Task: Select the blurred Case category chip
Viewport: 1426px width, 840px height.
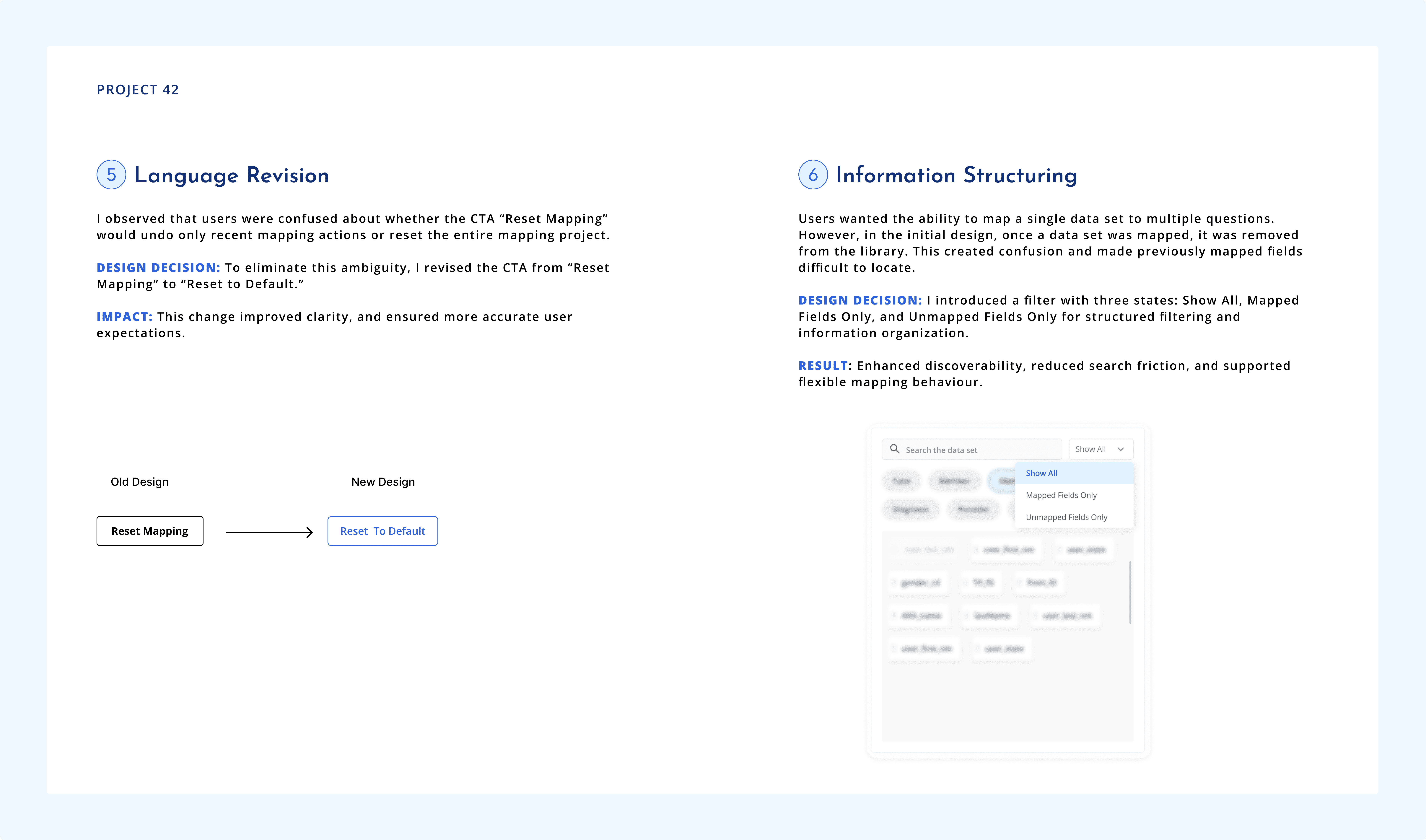Action: tap(901, 481)
